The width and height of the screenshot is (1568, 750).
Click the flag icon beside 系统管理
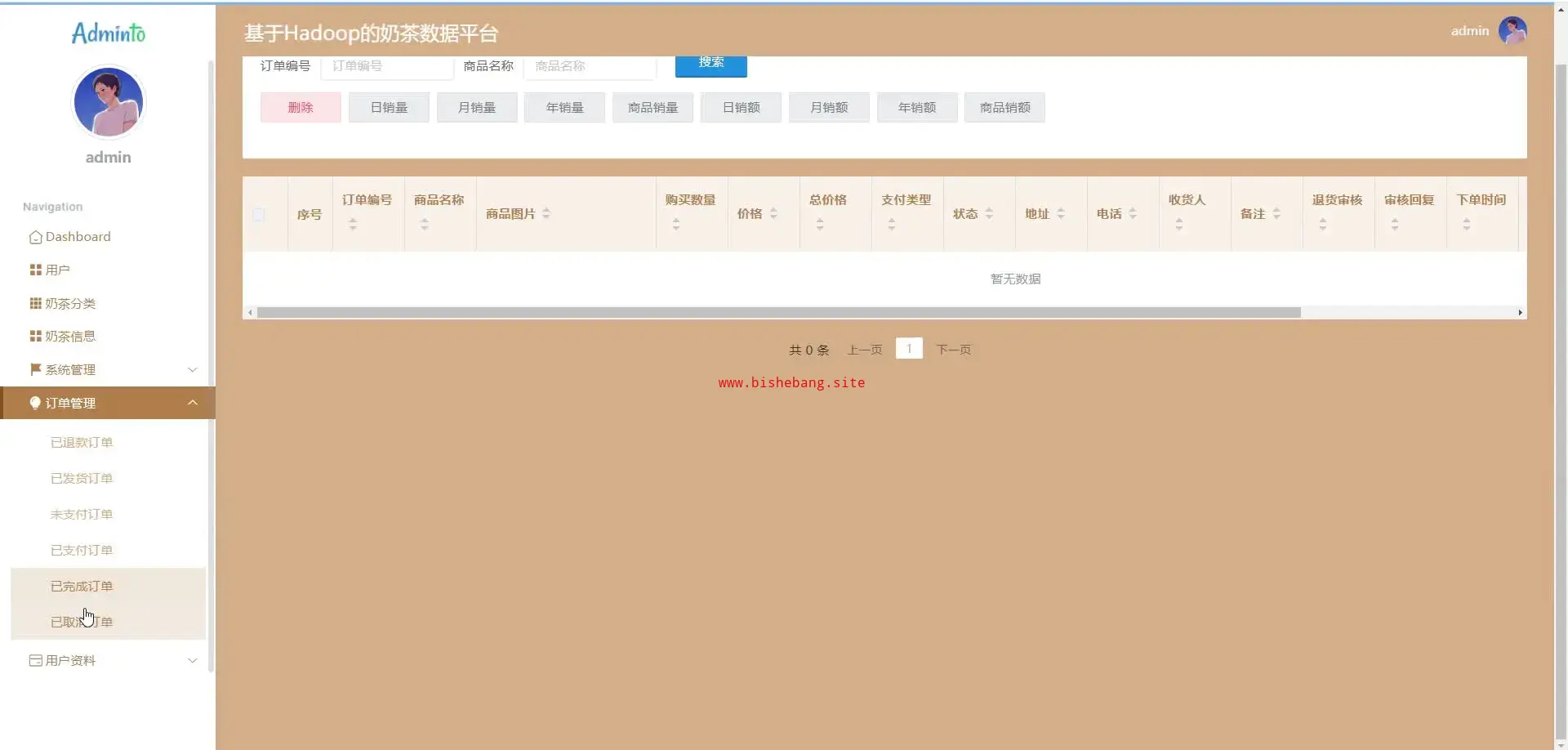(x=35, y=369)
